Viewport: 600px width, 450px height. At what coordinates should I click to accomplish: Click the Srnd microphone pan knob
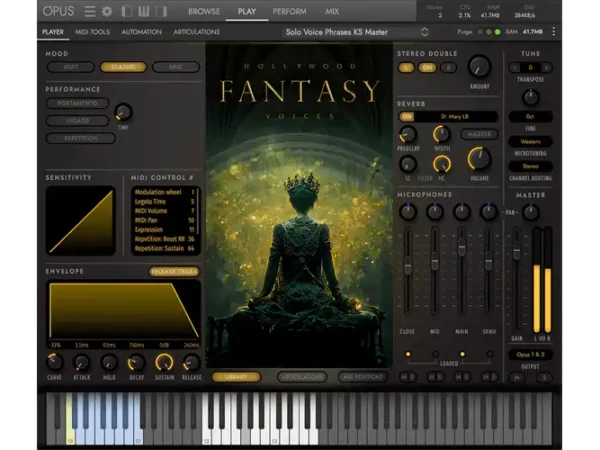489,212
